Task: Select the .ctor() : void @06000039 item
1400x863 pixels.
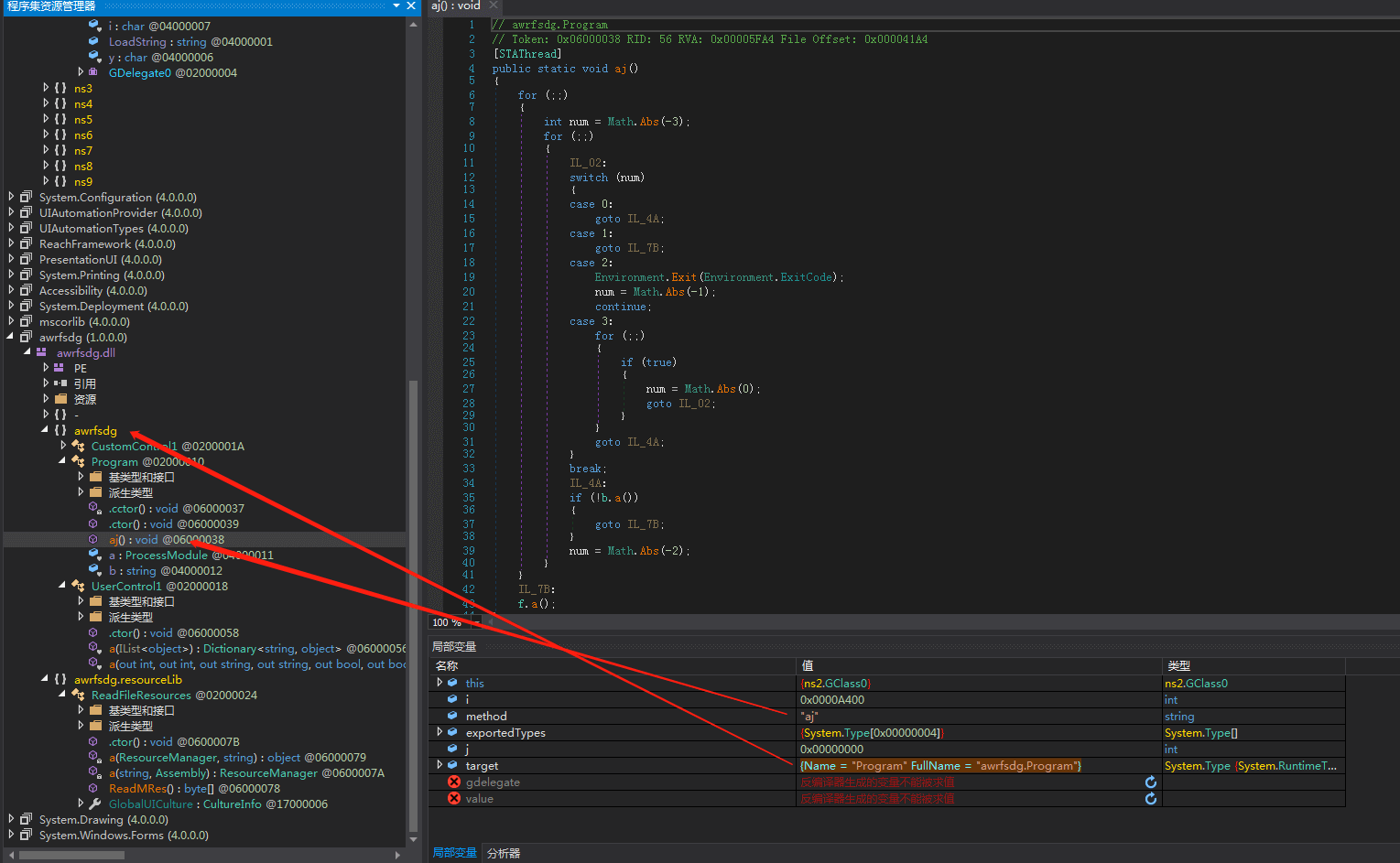Action: pyautogui.click(x=173, y=523)
